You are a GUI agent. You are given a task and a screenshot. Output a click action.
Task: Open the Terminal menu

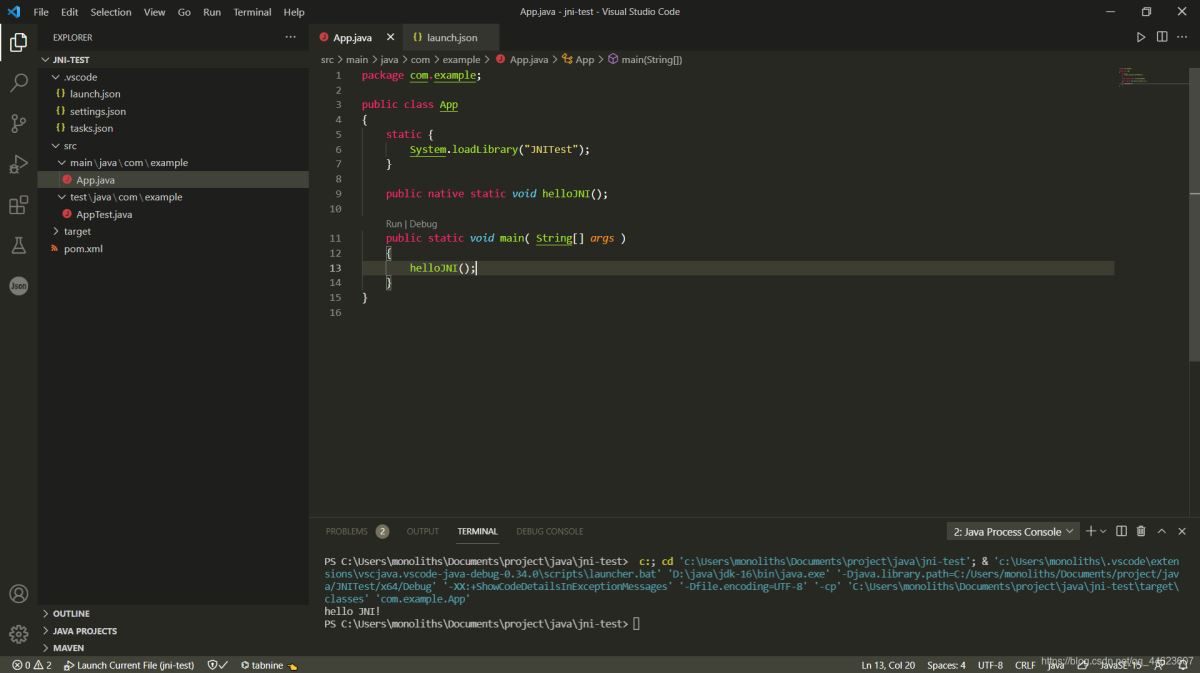point(252,12)
